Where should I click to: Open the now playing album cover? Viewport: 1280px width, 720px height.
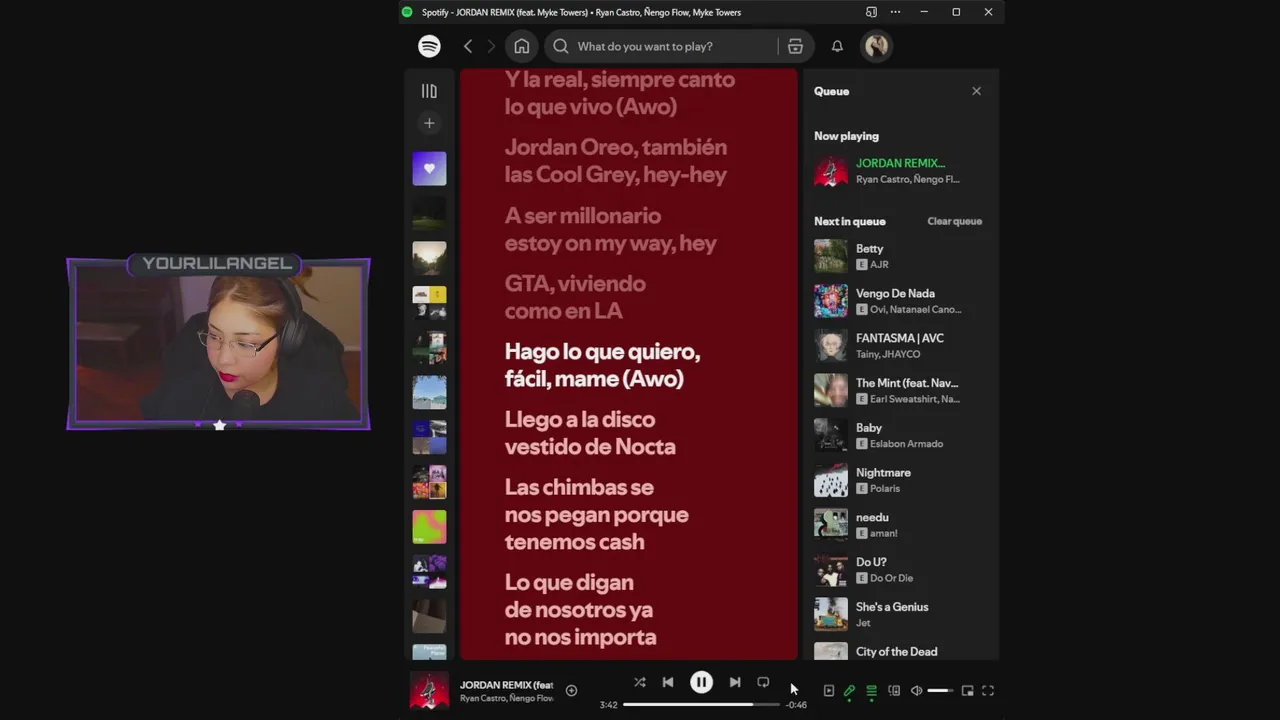click(430, 690)
